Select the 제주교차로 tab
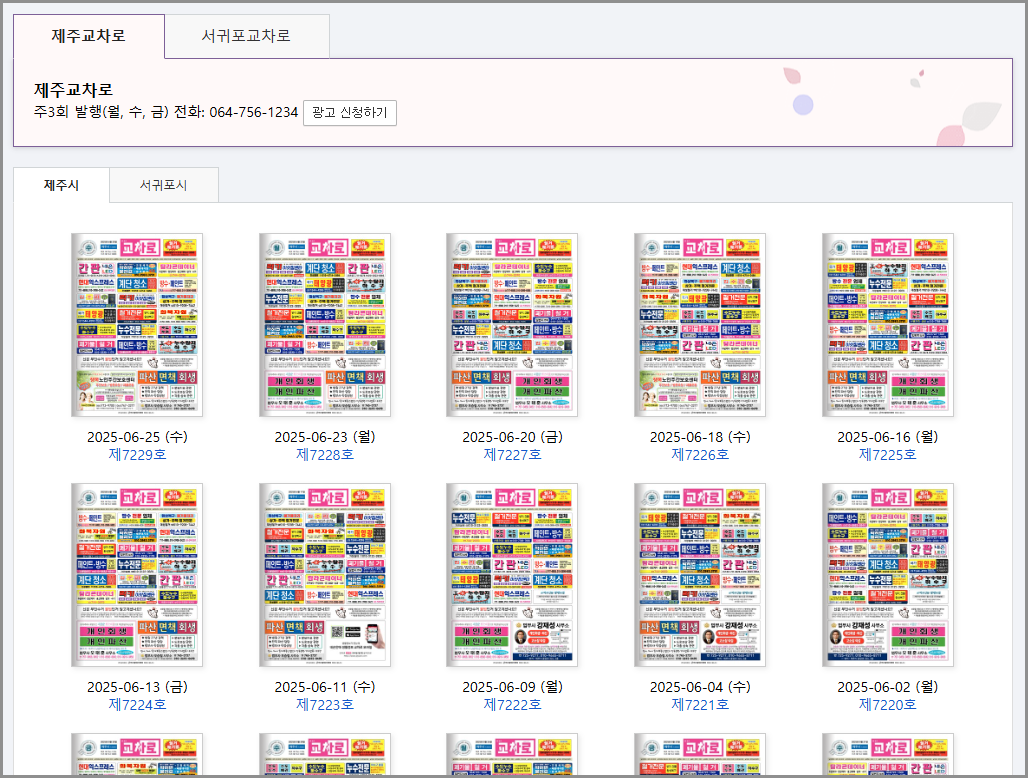Image resolution: width=1028 pixels, height=778 pixels. [x=89, y=36]
